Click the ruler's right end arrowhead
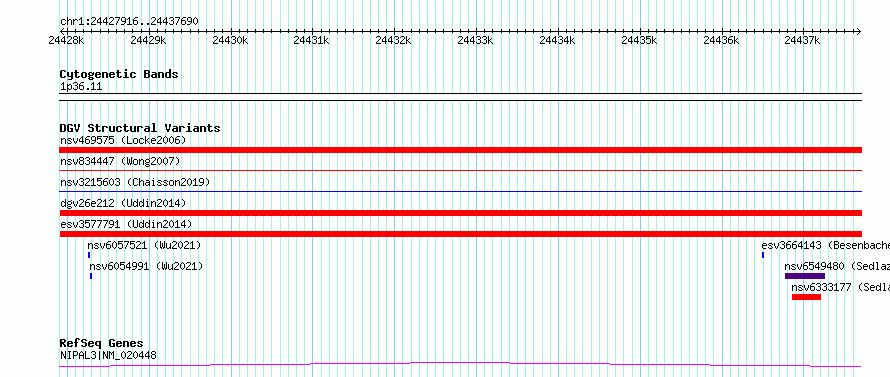The width and height of the screenshot is (890, 377). tap(859, 31)
